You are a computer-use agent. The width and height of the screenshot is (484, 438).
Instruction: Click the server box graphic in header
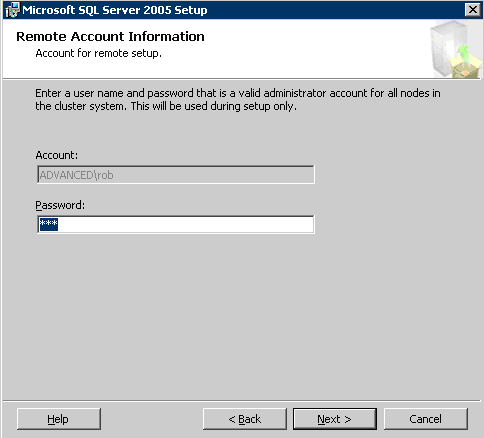[455, 49]
